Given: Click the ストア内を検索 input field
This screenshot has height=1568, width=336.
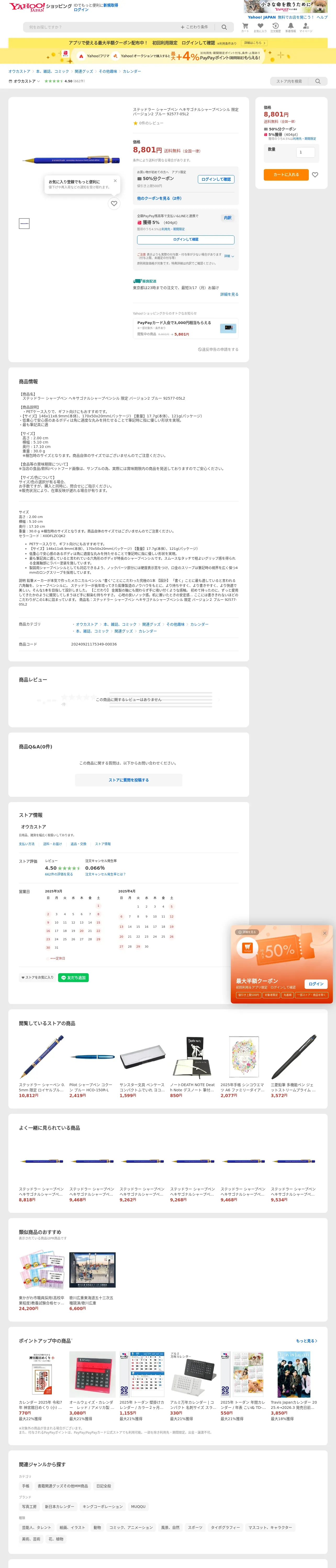Looking at the screenshot, I should point(290,81).
